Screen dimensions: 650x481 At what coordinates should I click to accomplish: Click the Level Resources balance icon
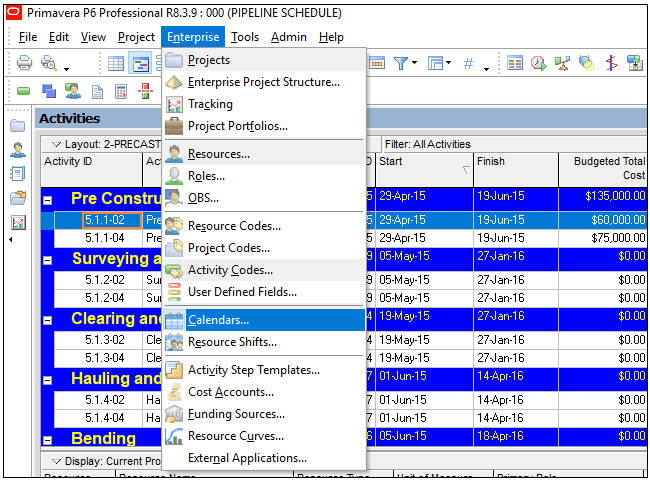pyautogui.click(x=562, y=63)
